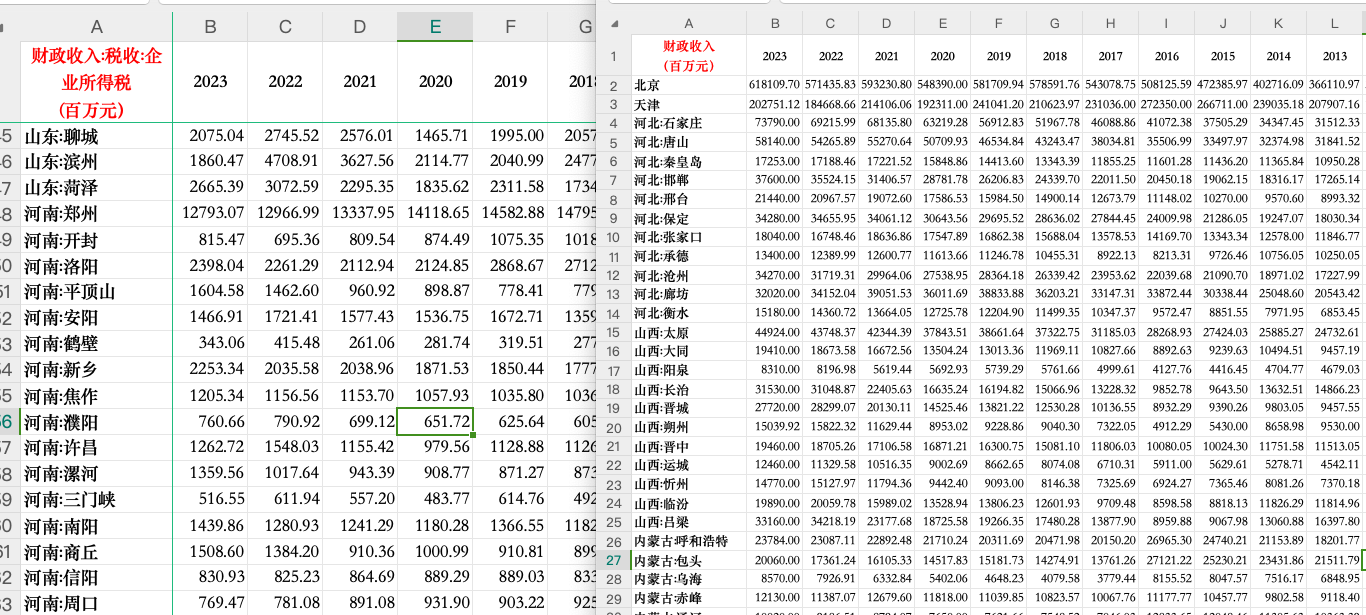Click the cell containing 12793.07

click(210, 214)
